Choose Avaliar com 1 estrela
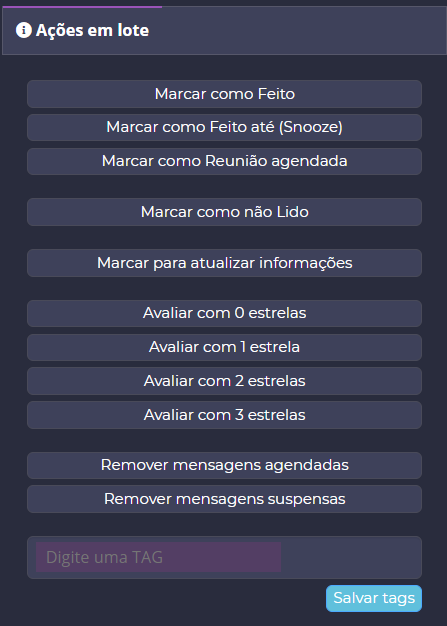The height and width of the screenshot is (626, 447). 224,347
